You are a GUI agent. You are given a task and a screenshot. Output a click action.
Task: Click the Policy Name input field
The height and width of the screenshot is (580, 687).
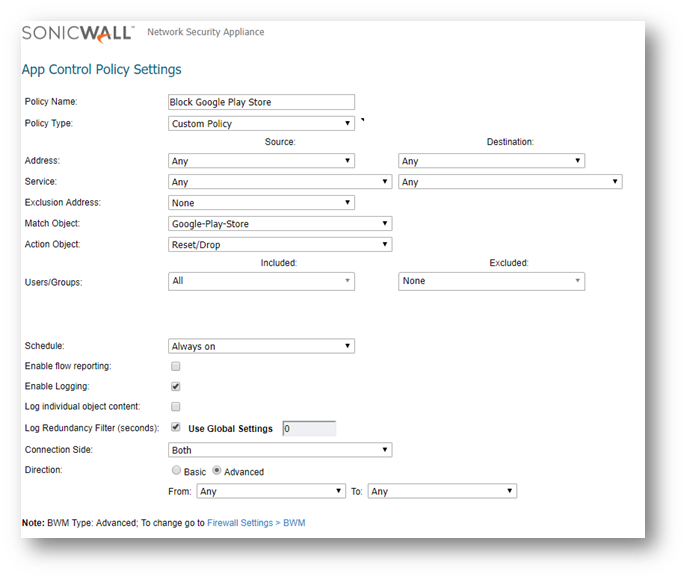click(261, 102)
